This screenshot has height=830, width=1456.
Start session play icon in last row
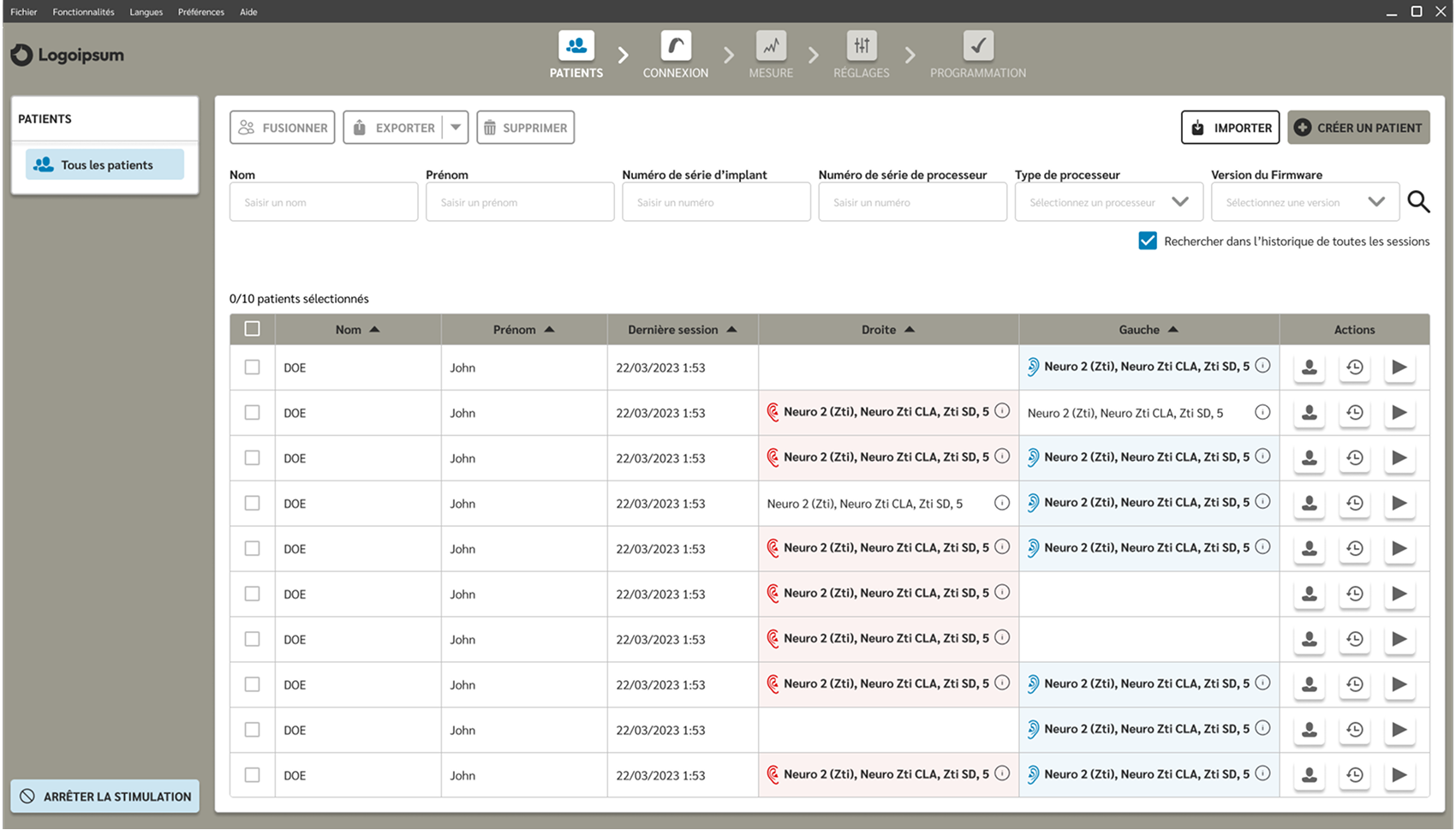coord(1399,775)
